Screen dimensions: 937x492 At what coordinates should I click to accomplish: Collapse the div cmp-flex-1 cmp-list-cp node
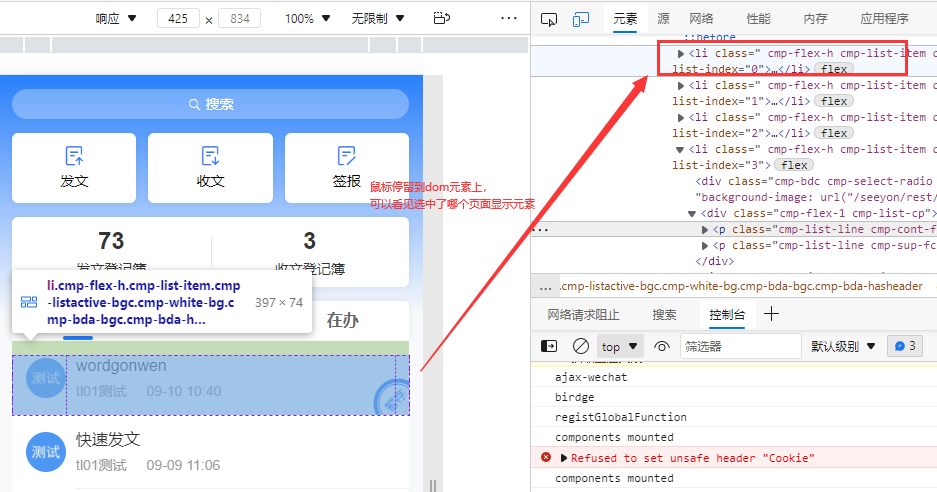692,213
